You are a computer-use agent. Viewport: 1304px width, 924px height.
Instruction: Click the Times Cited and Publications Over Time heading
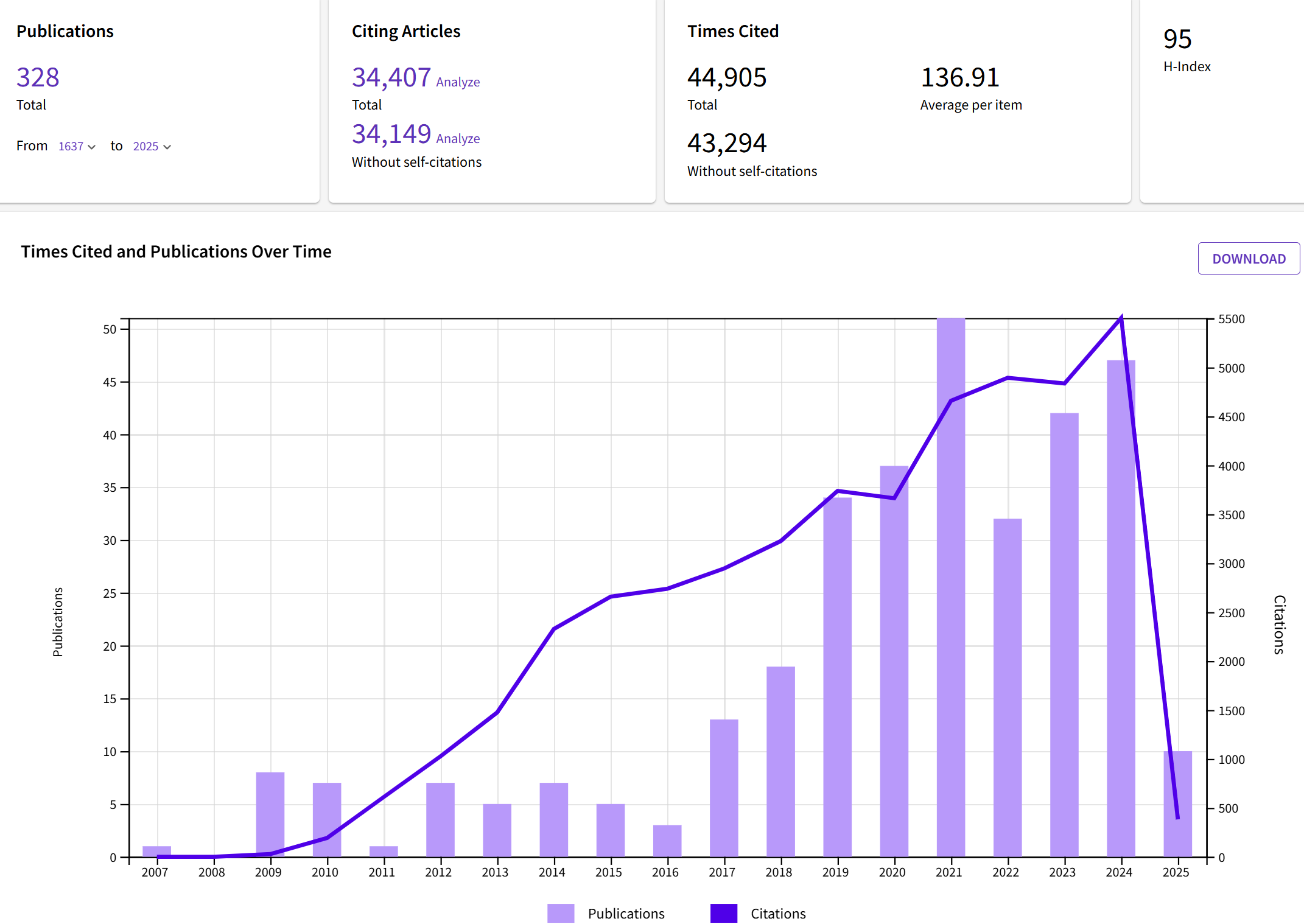pos(176,251)
